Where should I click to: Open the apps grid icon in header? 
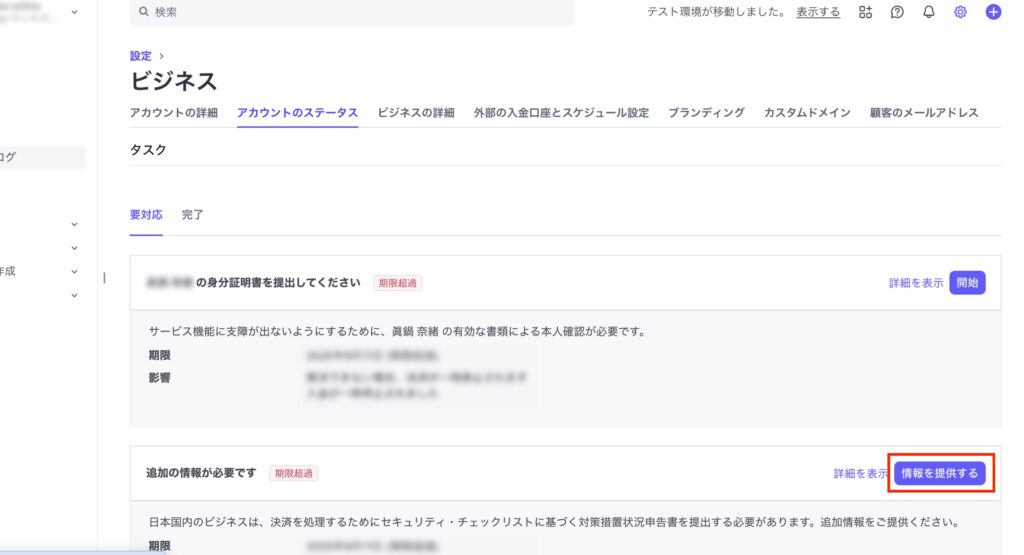click(x=866, y=12)
